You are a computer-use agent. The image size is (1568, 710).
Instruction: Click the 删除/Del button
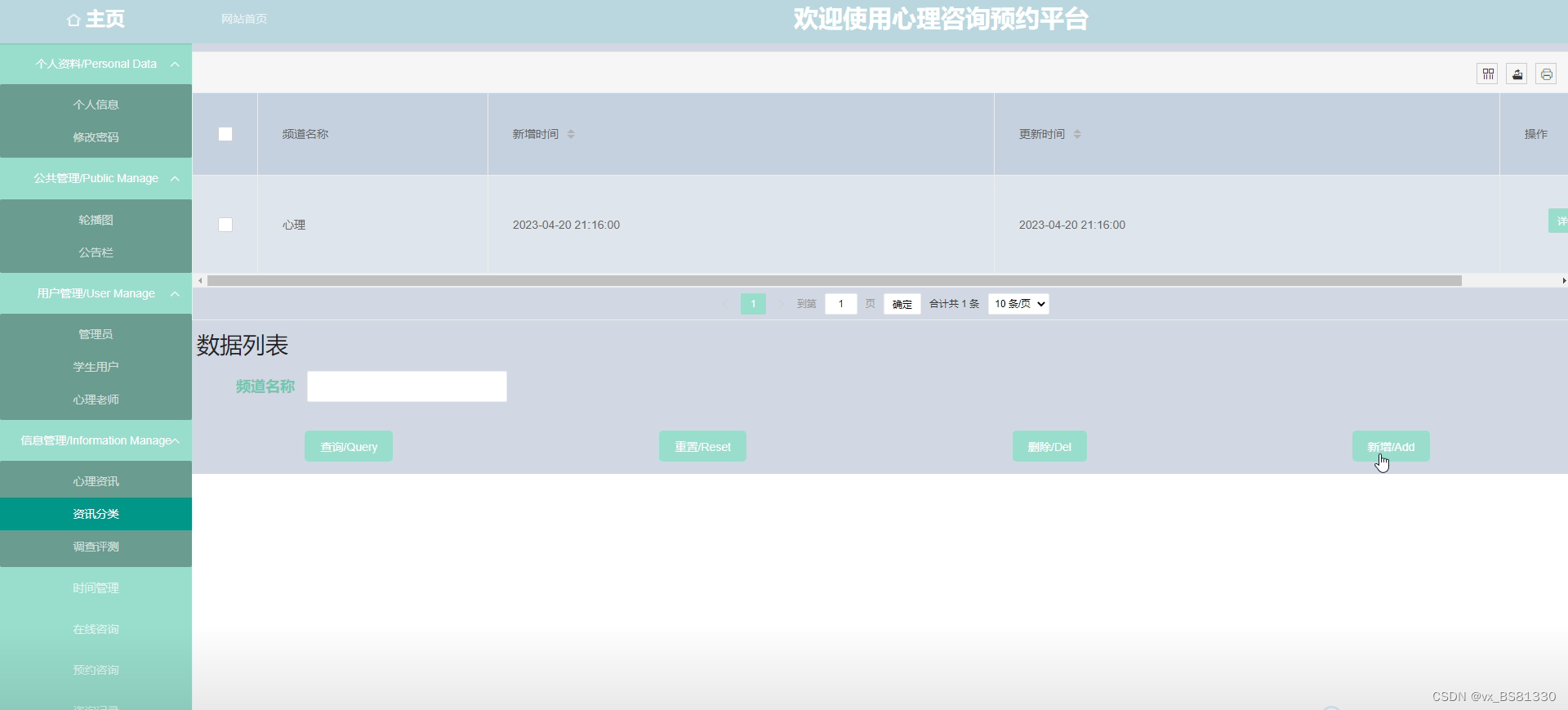point(1049,446)
